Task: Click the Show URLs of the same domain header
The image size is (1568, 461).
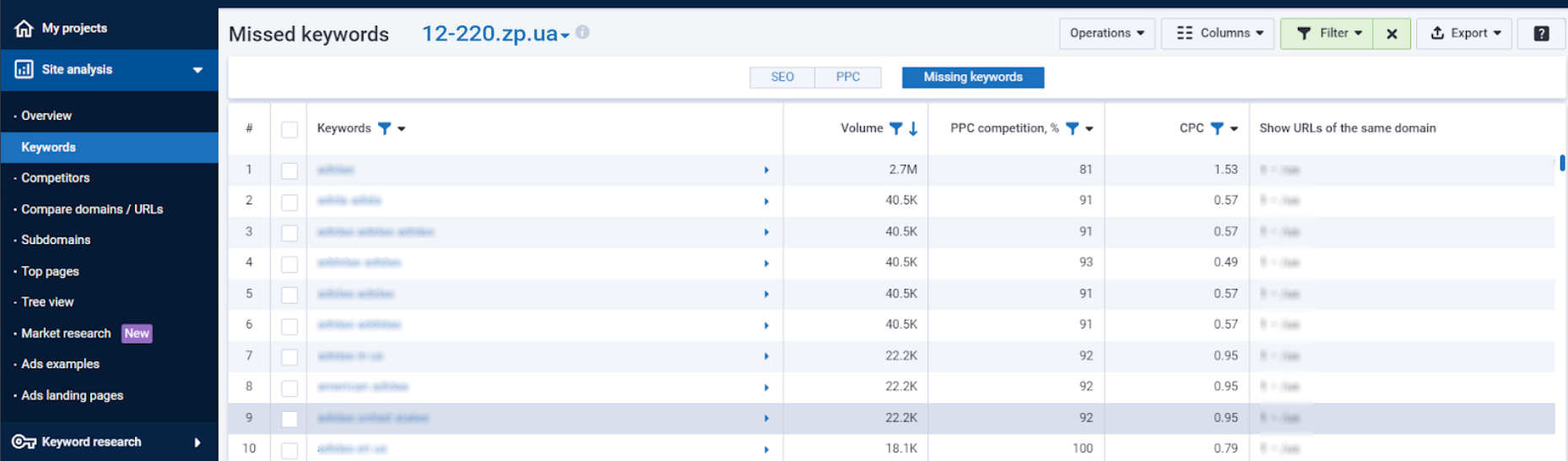Action: [1347, 128]
